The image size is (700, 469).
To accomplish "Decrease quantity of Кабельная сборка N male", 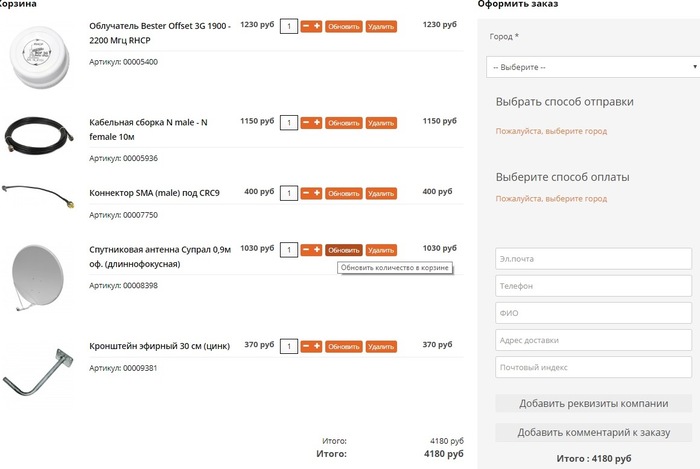I will click(x=306, y=122).
